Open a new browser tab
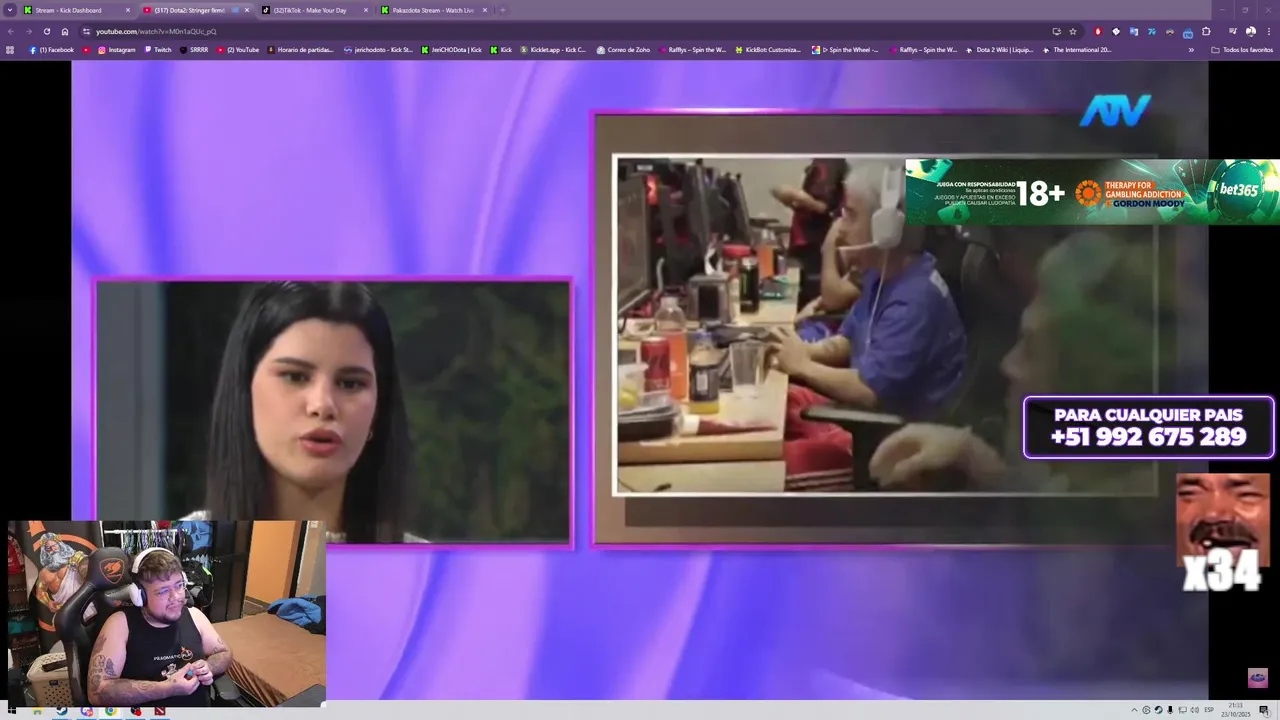 point(502,10)
